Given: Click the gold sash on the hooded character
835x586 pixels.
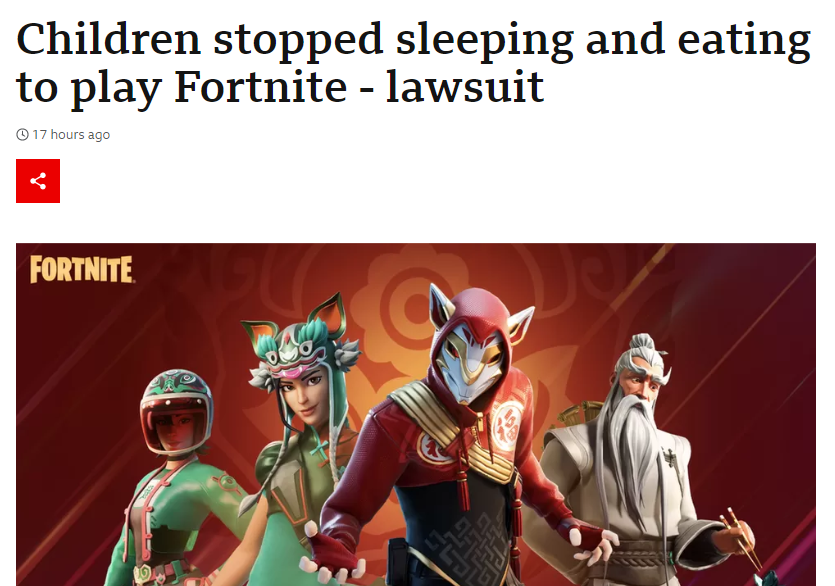Looking at the screenshot, I should coord(453,432).
